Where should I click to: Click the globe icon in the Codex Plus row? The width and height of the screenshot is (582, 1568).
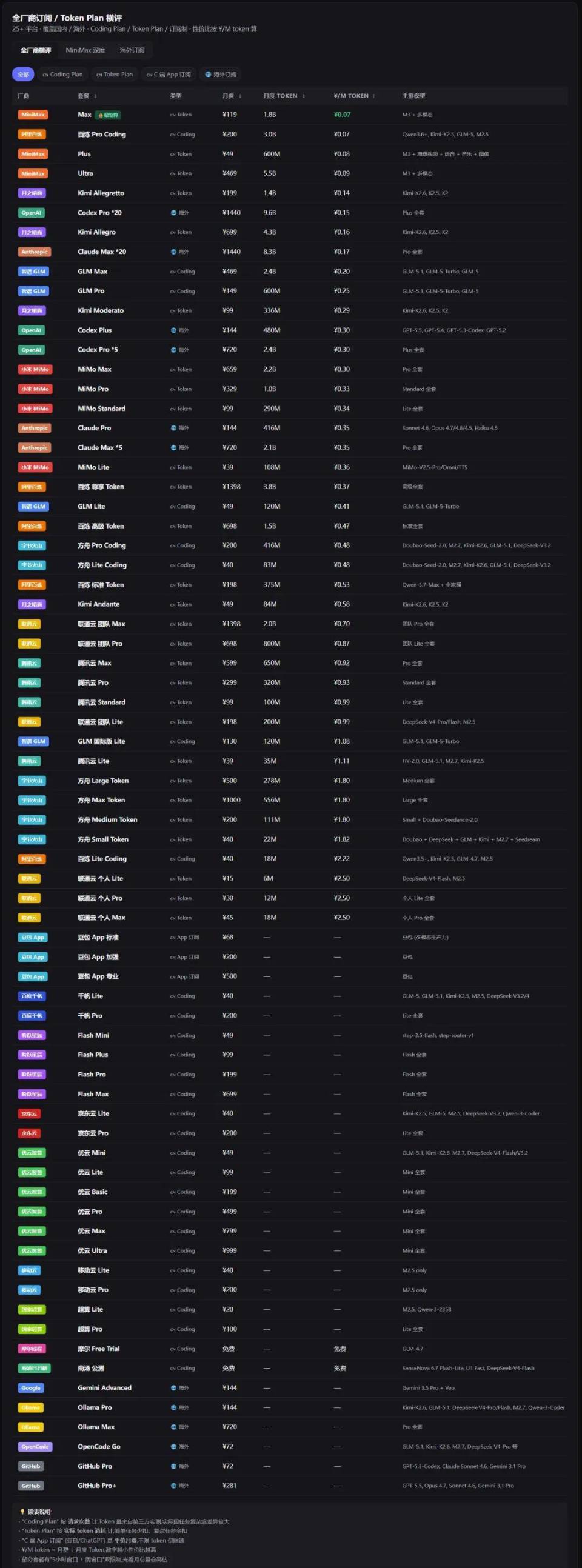[x=173, y=330]
